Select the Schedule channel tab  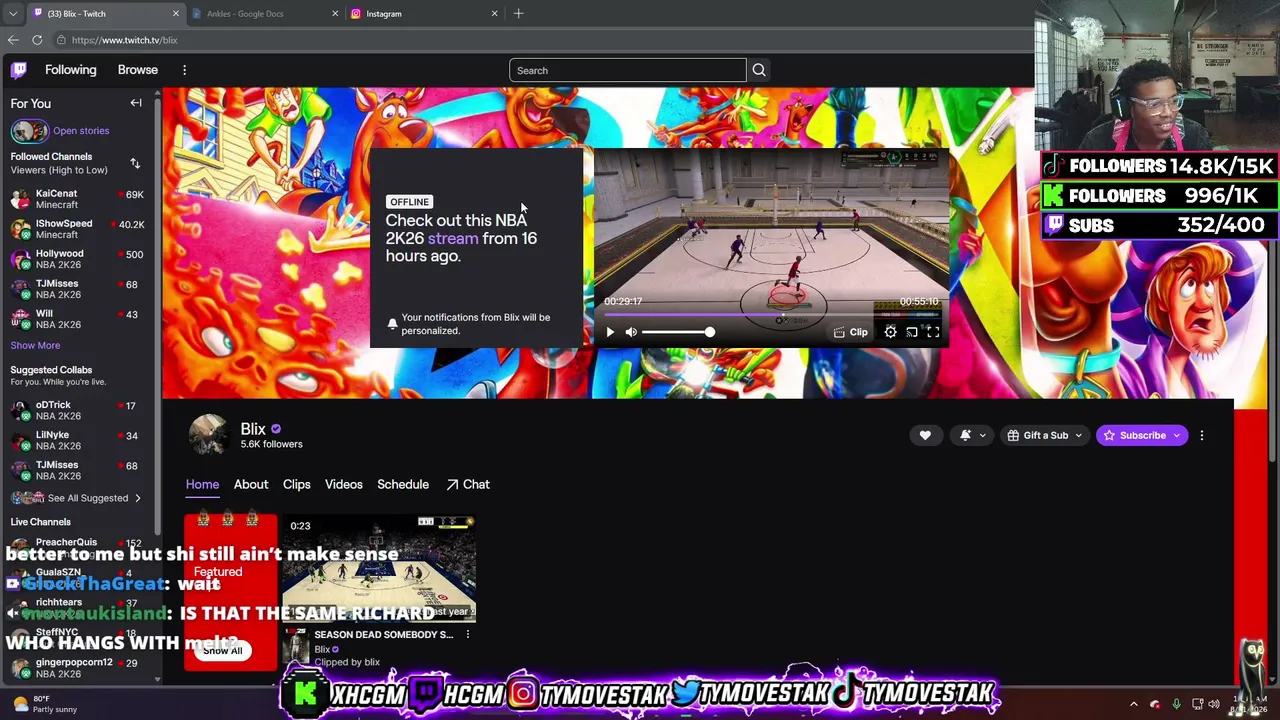(x=403, y=484)
